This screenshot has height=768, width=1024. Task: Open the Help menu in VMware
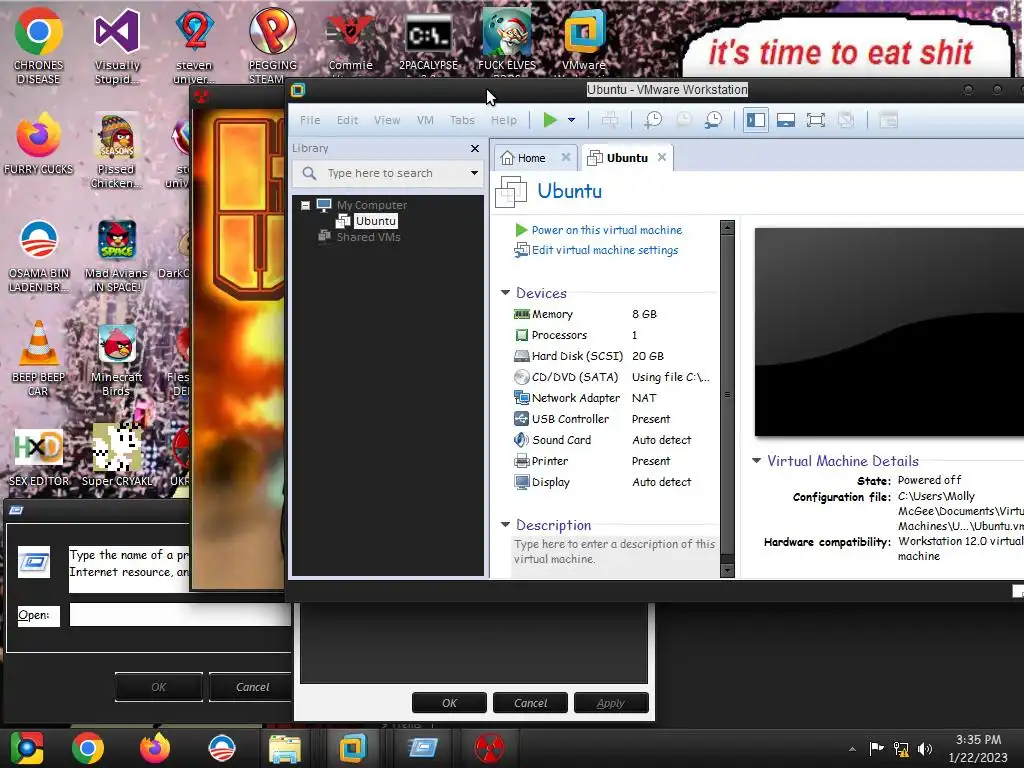504,120
